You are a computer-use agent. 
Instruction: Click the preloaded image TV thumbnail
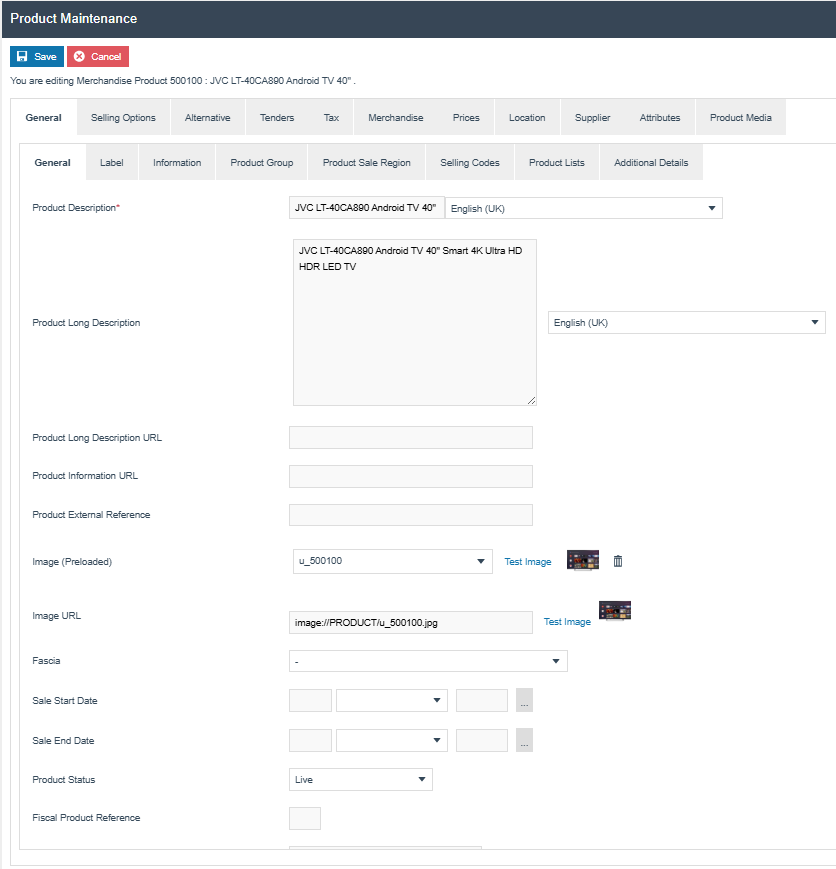583,560
